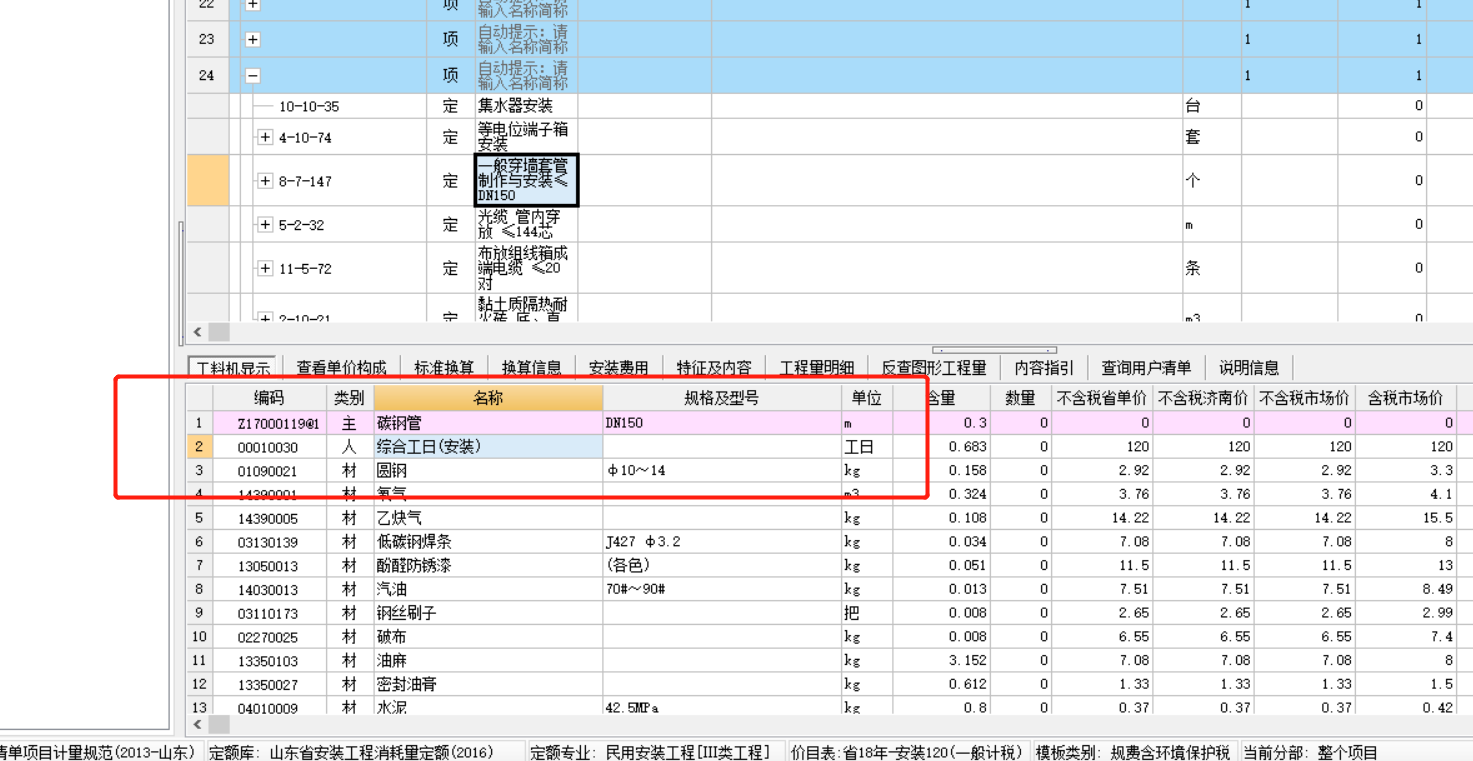Open the 特征及内容 tab

point(714,368)
